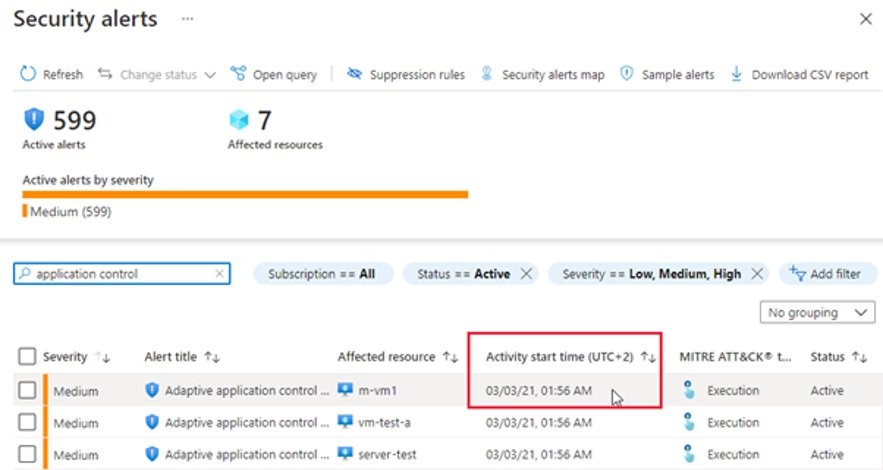Viewport: 883px width, 470px height.
Task: Click the Execution icon in m-vm1 row
Action: (689, 390)
